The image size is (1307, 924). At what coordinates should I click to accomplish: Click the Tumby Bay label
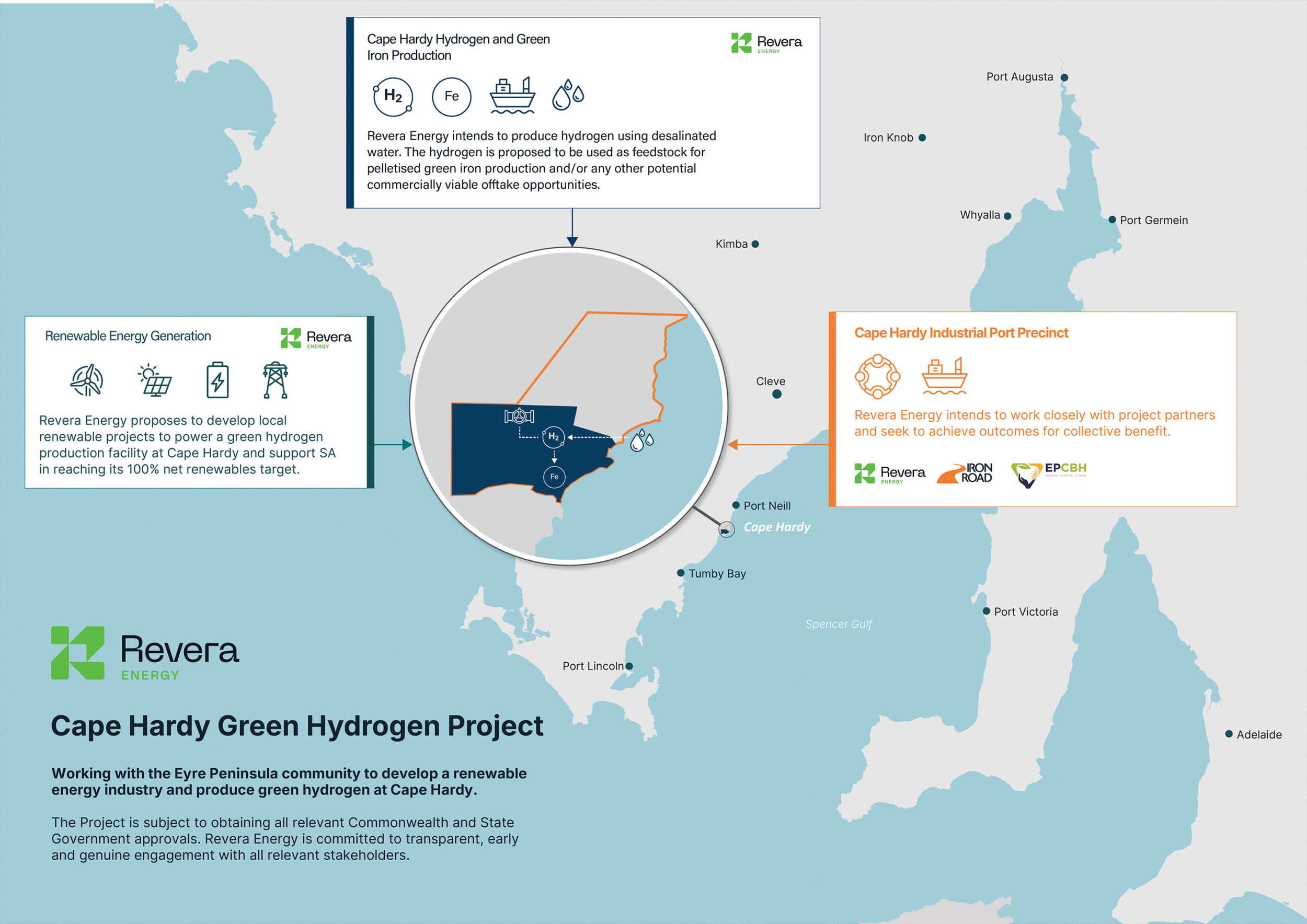point(717,573)
